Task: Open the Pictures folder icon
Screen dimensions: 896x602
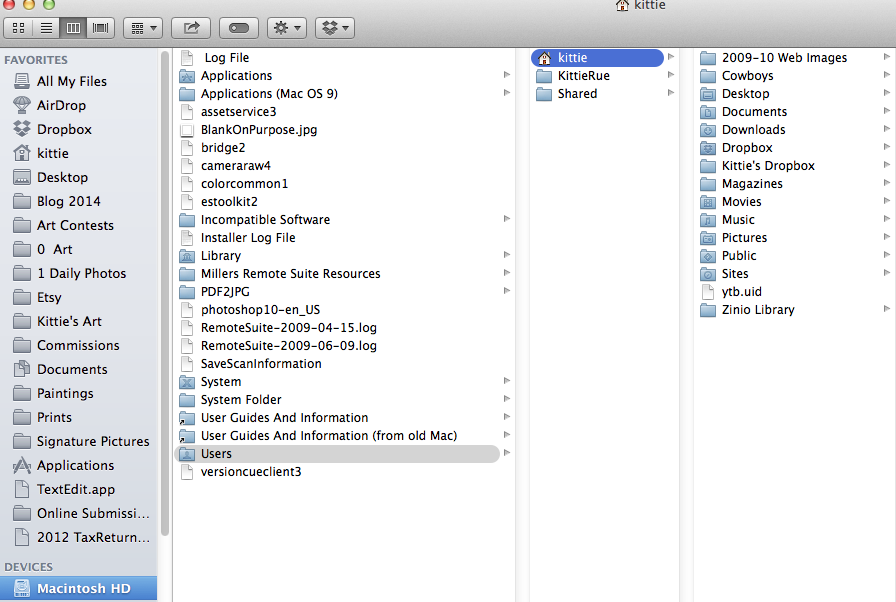Action: pos(708,238)
